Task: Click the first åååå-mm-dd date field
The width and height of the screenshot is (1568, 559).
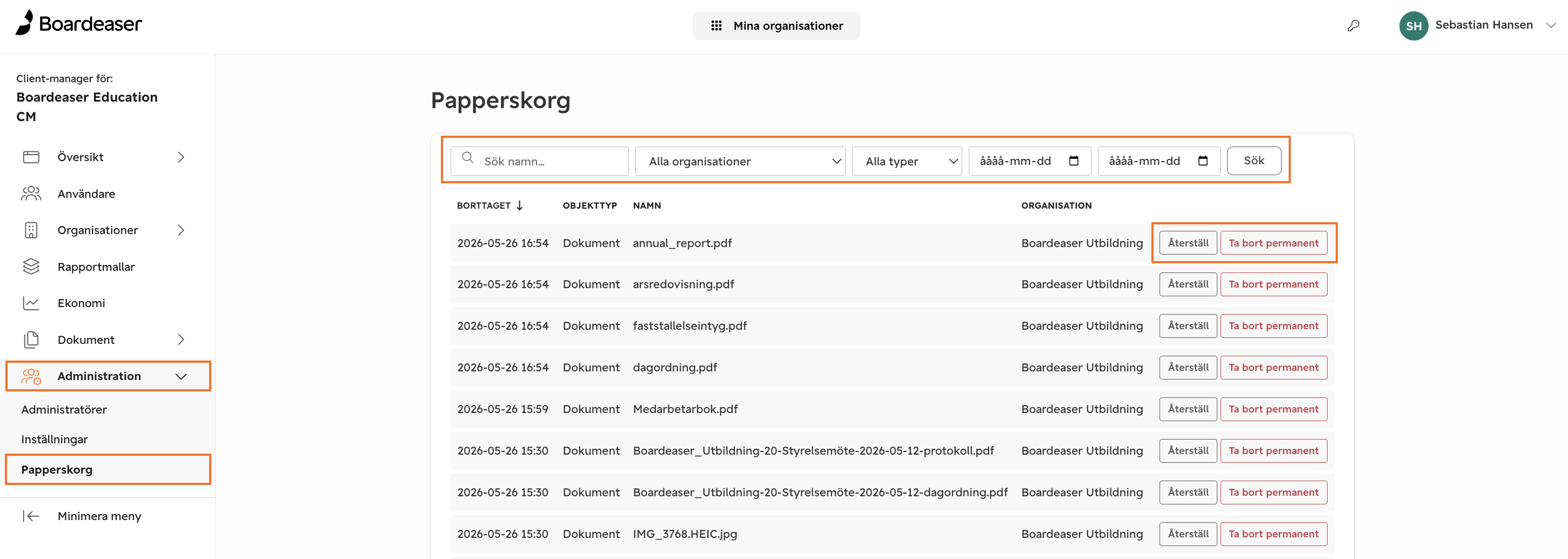Action: pyautogui.click(x=1029, y=161)
